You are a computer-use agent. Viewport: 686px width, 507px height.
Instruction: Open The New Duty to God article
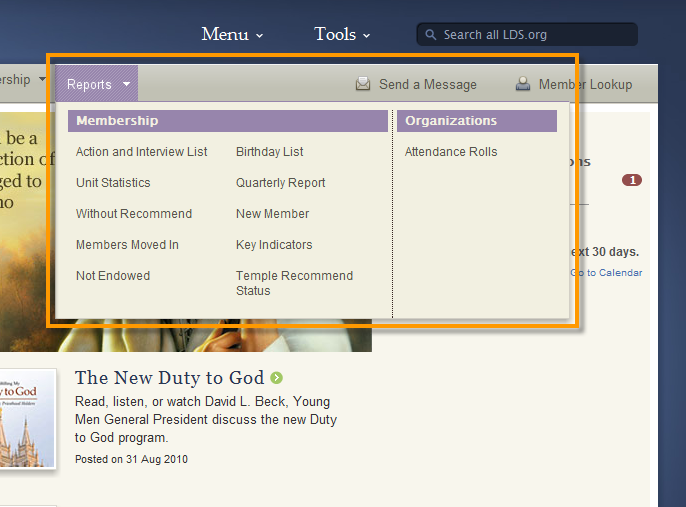169,378
